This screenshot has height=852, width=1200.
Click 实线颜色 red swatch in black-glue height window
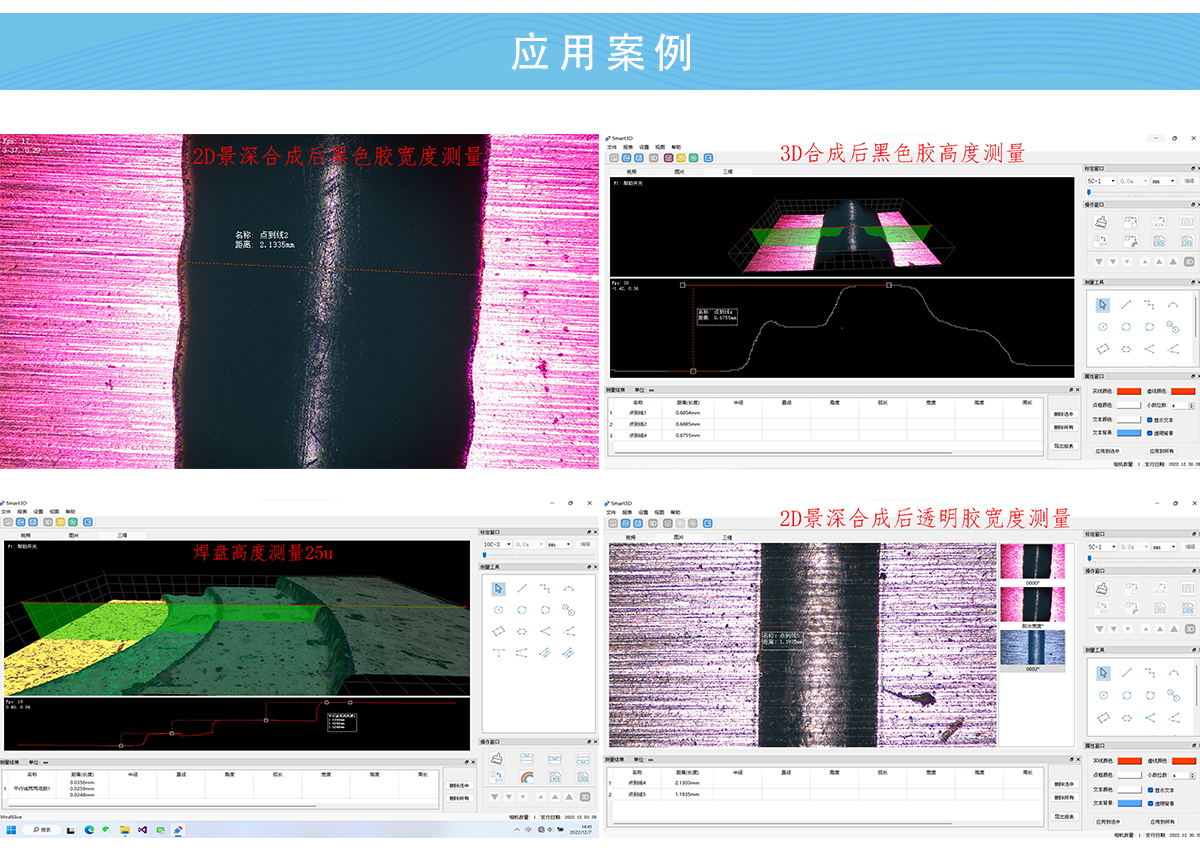tap(1129, 391)
